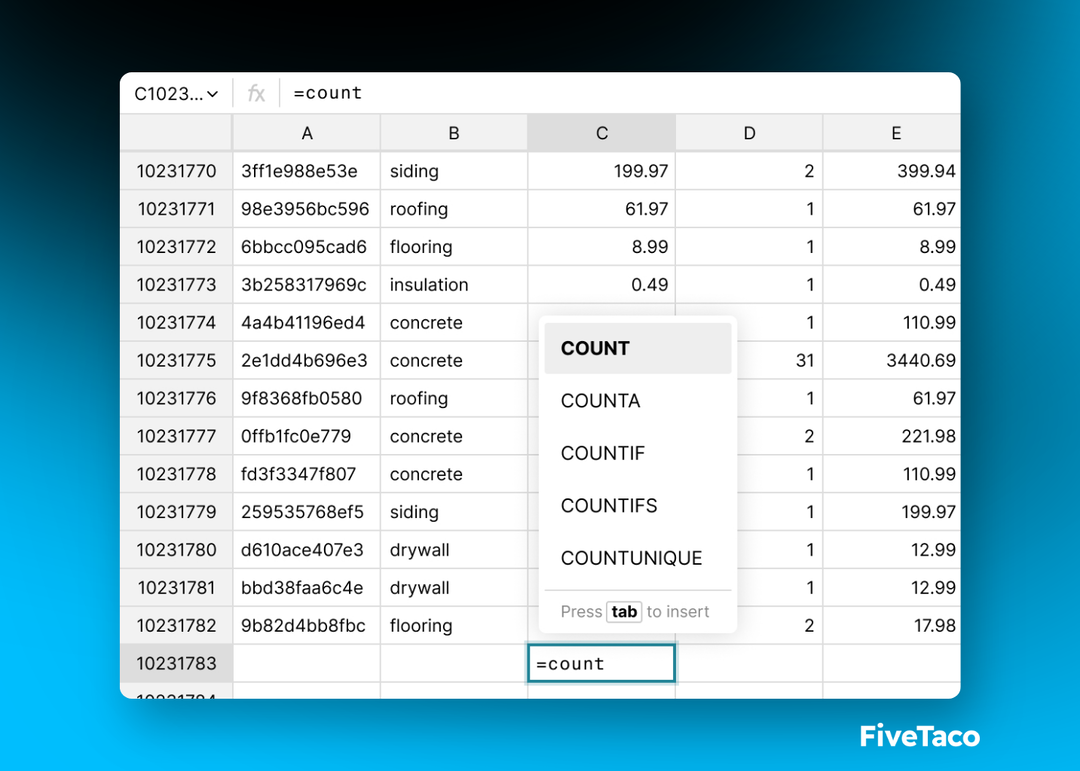Select cell containing 3ff1e988e53e
The image size is (1080, 771).
[x=307, y=171]
